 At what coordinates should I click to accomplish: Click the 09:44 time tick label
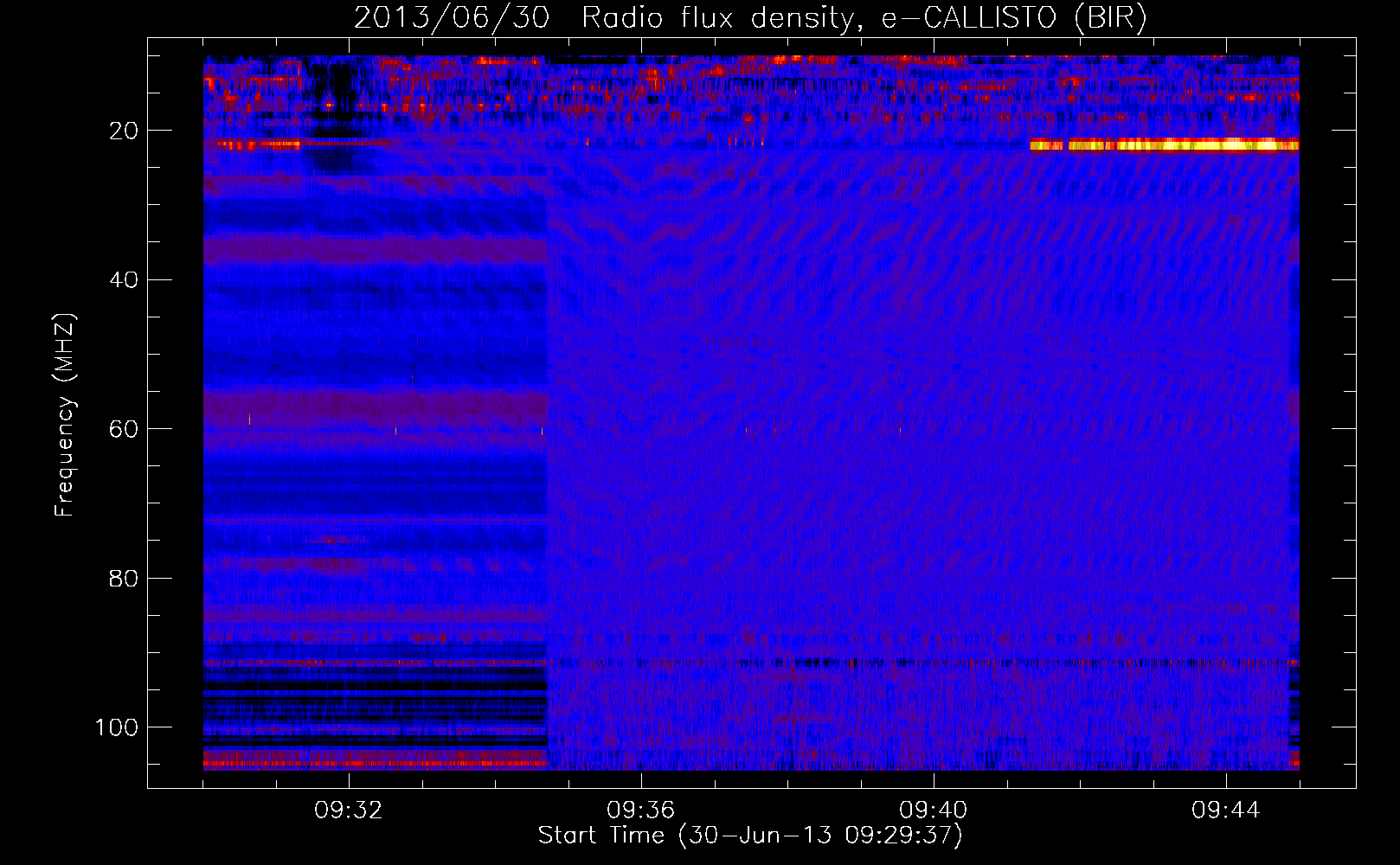(x=1226, y=811)
